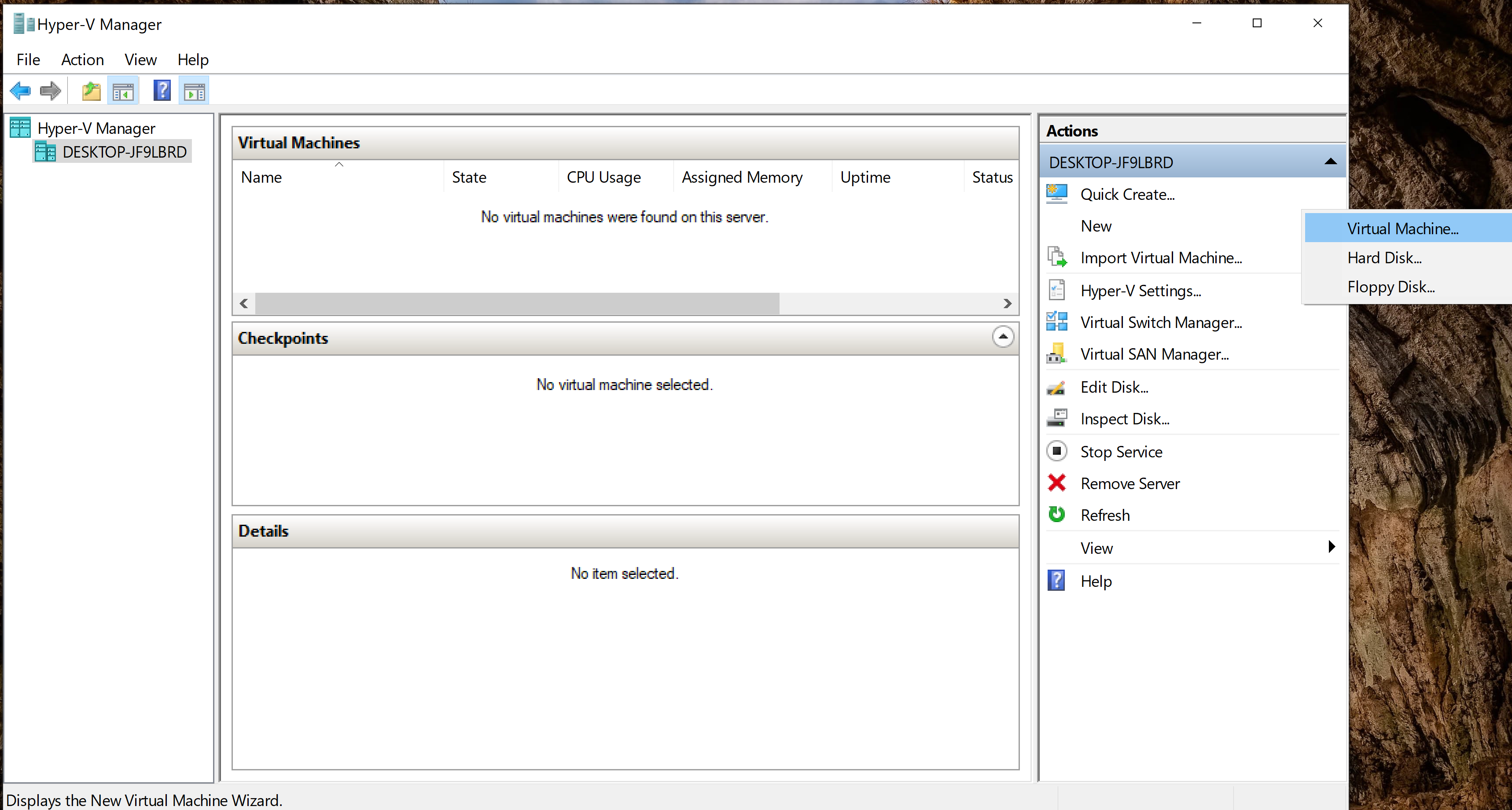Click the Help question-mark toolbar icon

[x=162, y=91]
